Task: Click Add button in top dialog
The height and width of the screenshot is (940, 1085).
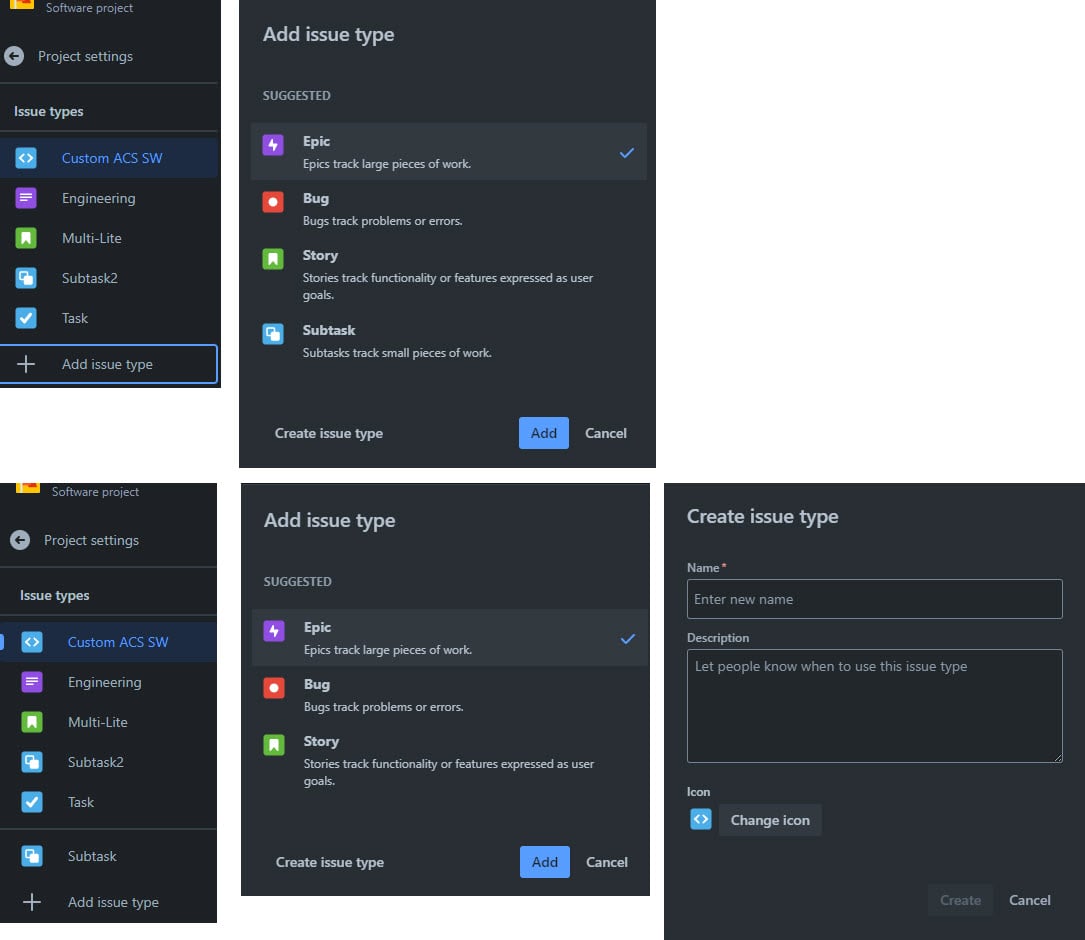Action: [544, 433]
